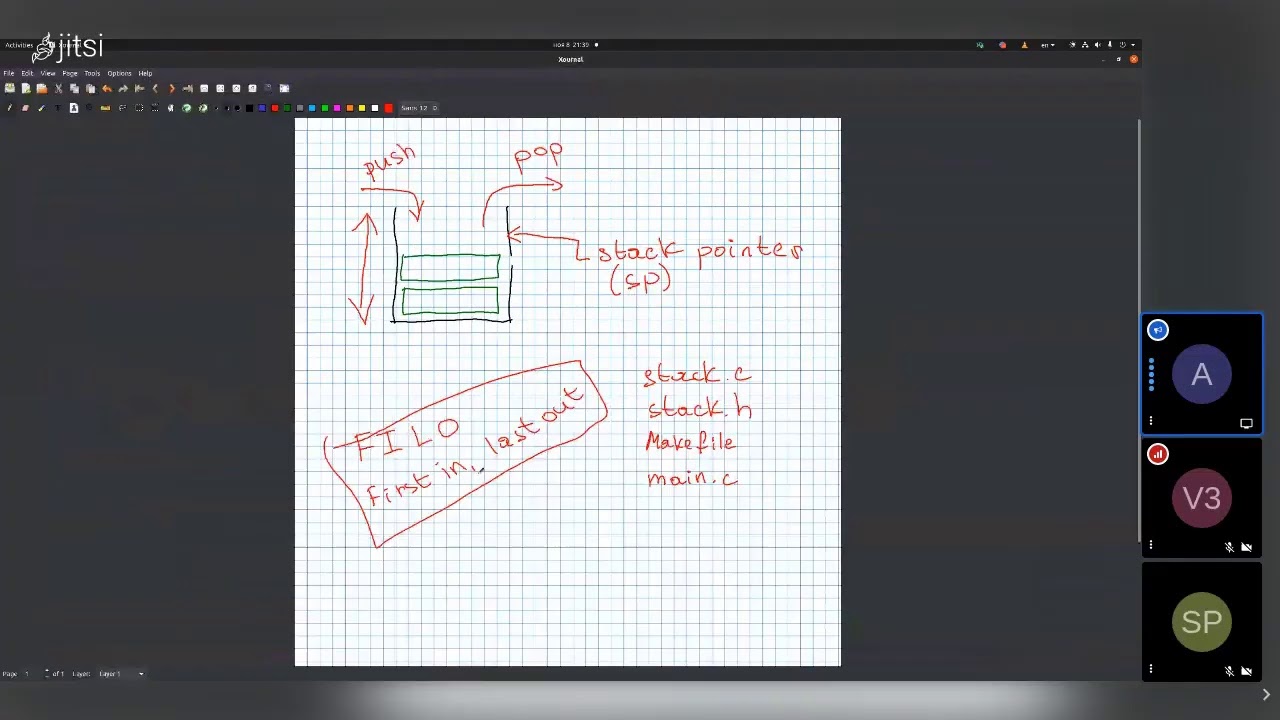The image size is (1280, 720).
Task: Create a new journal with New icon
Action: 26,88
